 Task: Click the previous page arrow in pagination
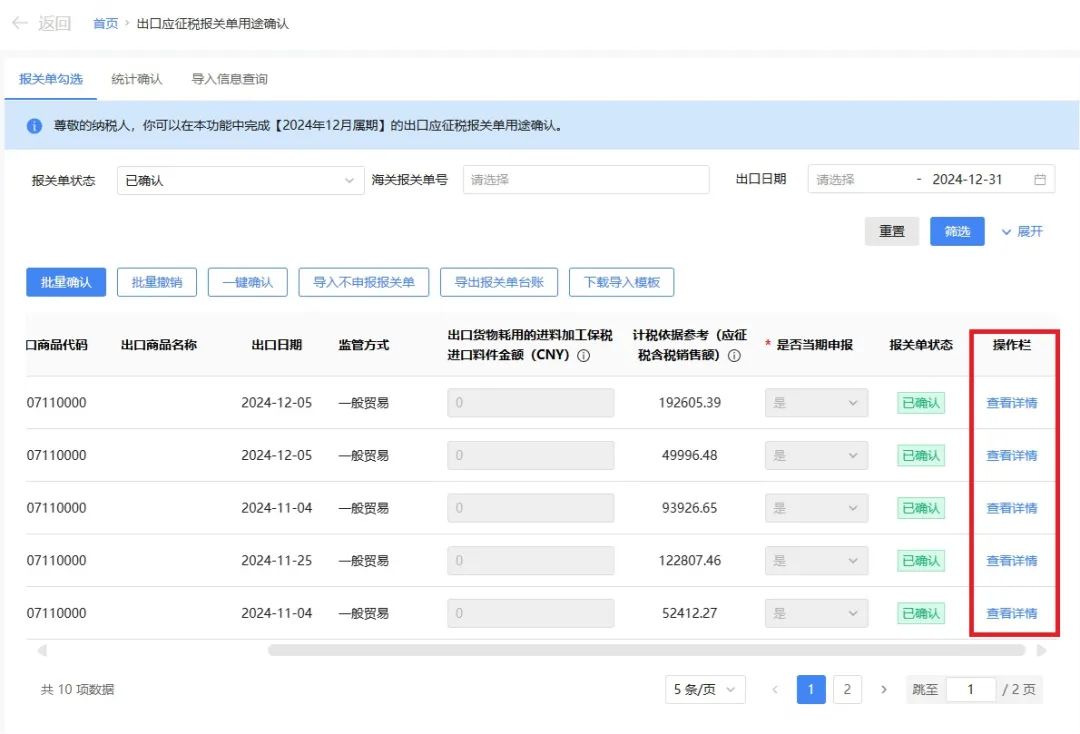click(776, 689)
